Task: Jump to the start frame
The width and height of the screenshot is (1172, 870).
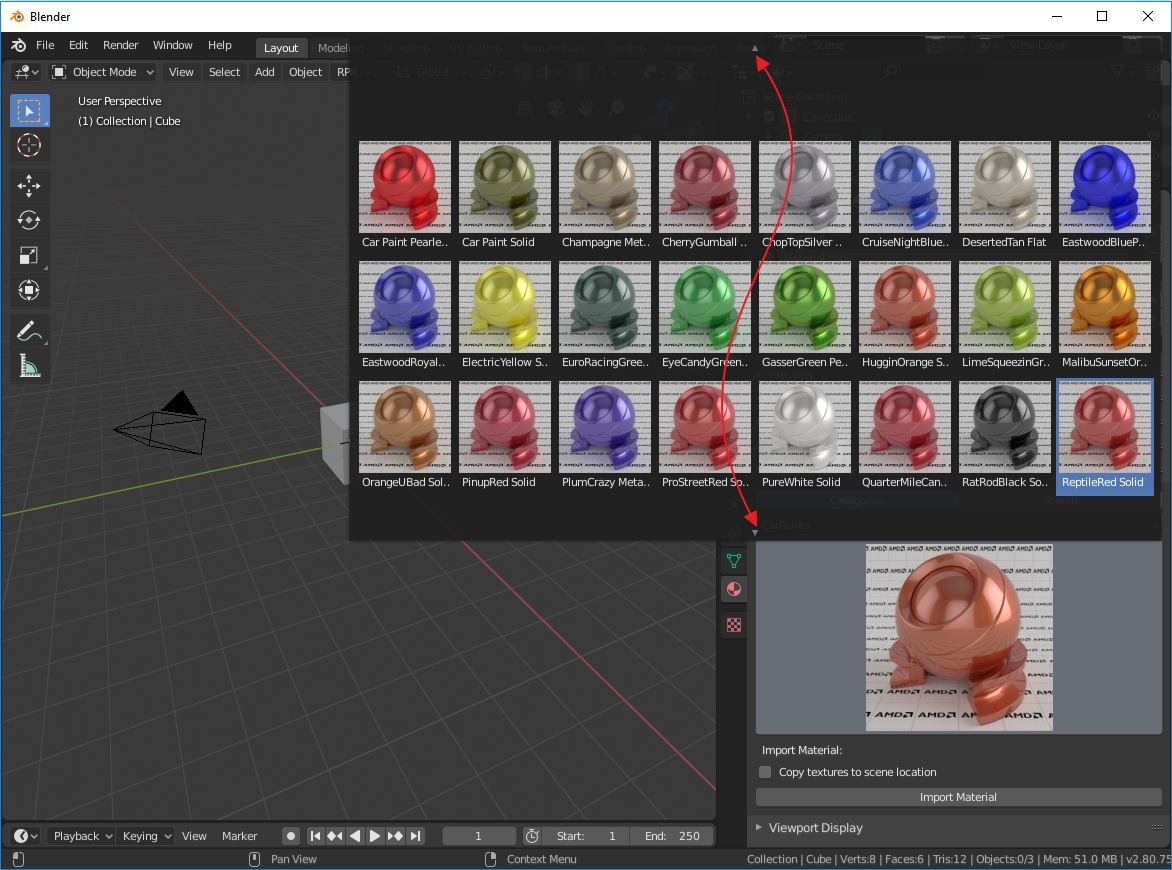Action: 315,836
